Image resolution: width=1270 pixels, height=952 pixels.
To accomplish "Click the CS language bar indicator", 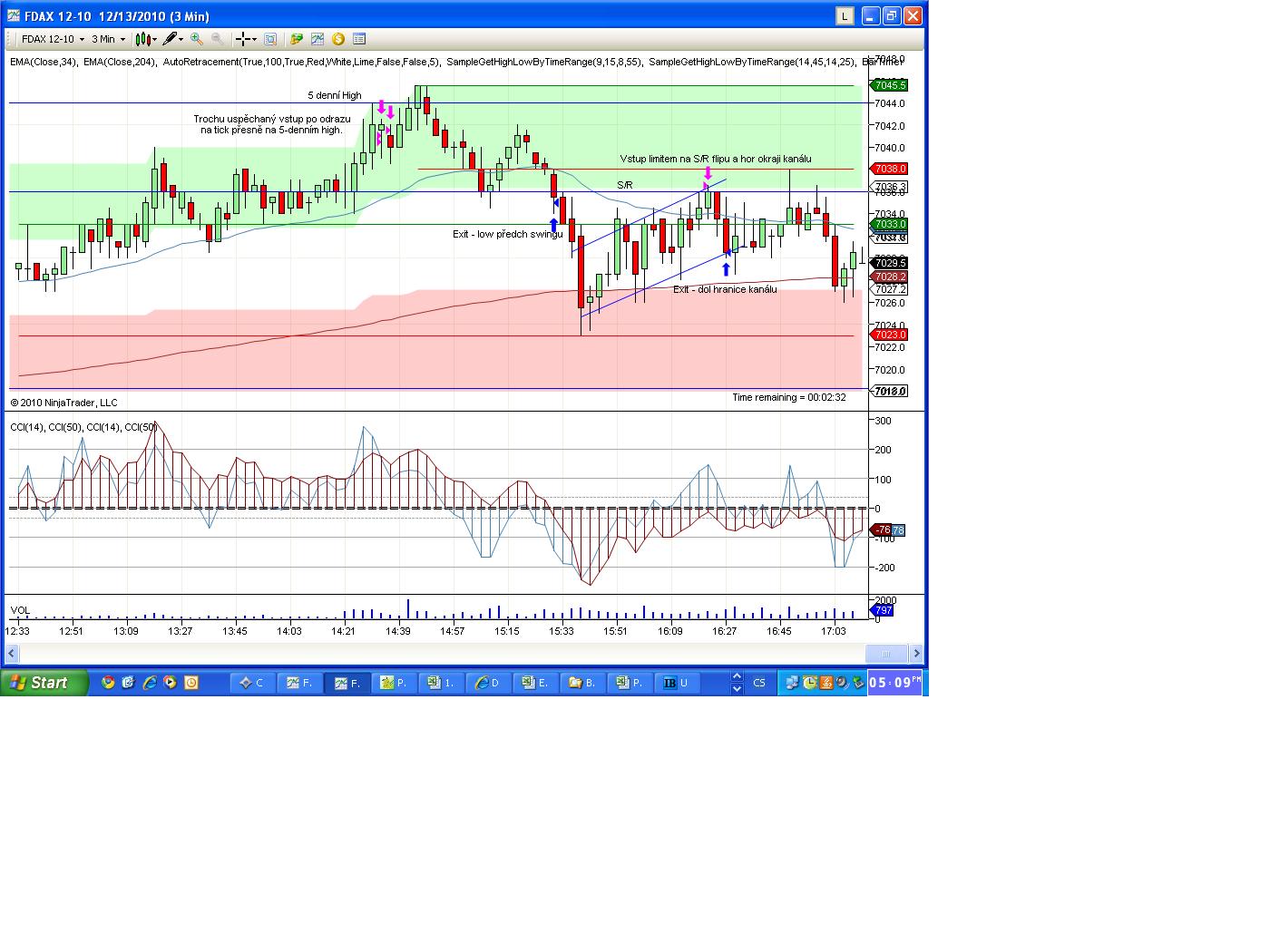I will [x=759, y=683].
